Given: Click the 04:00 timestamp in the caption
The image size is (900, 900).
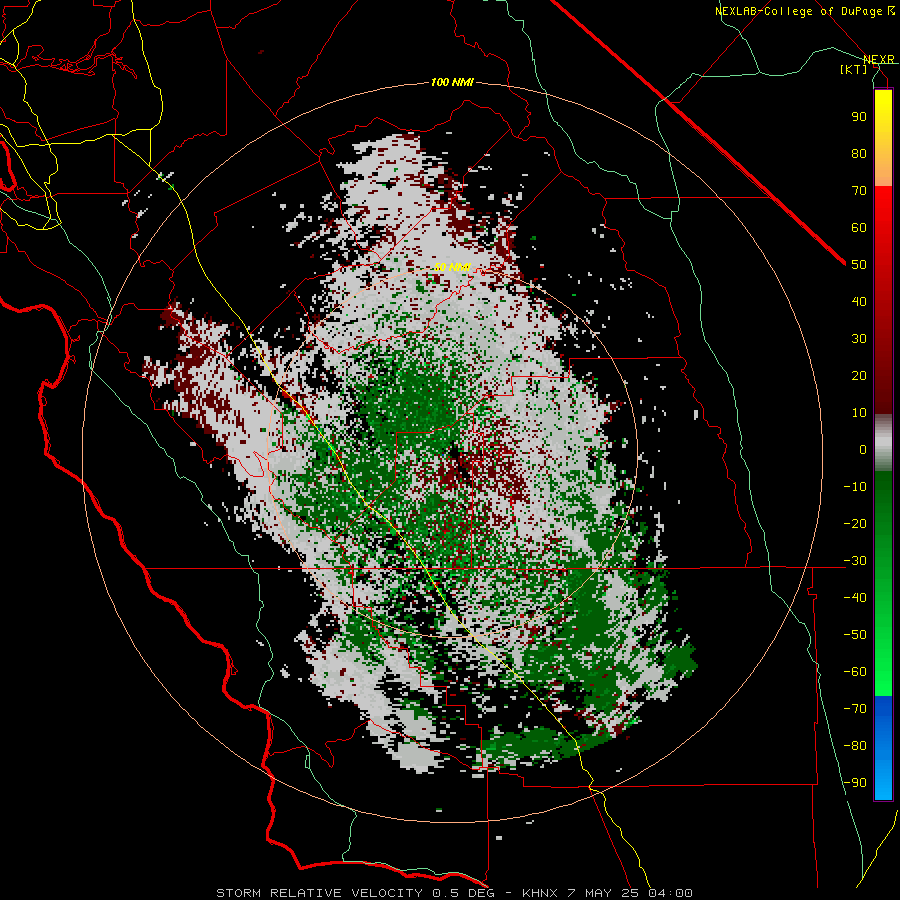Looking at the screenshot, I should (x=670, y=893).
